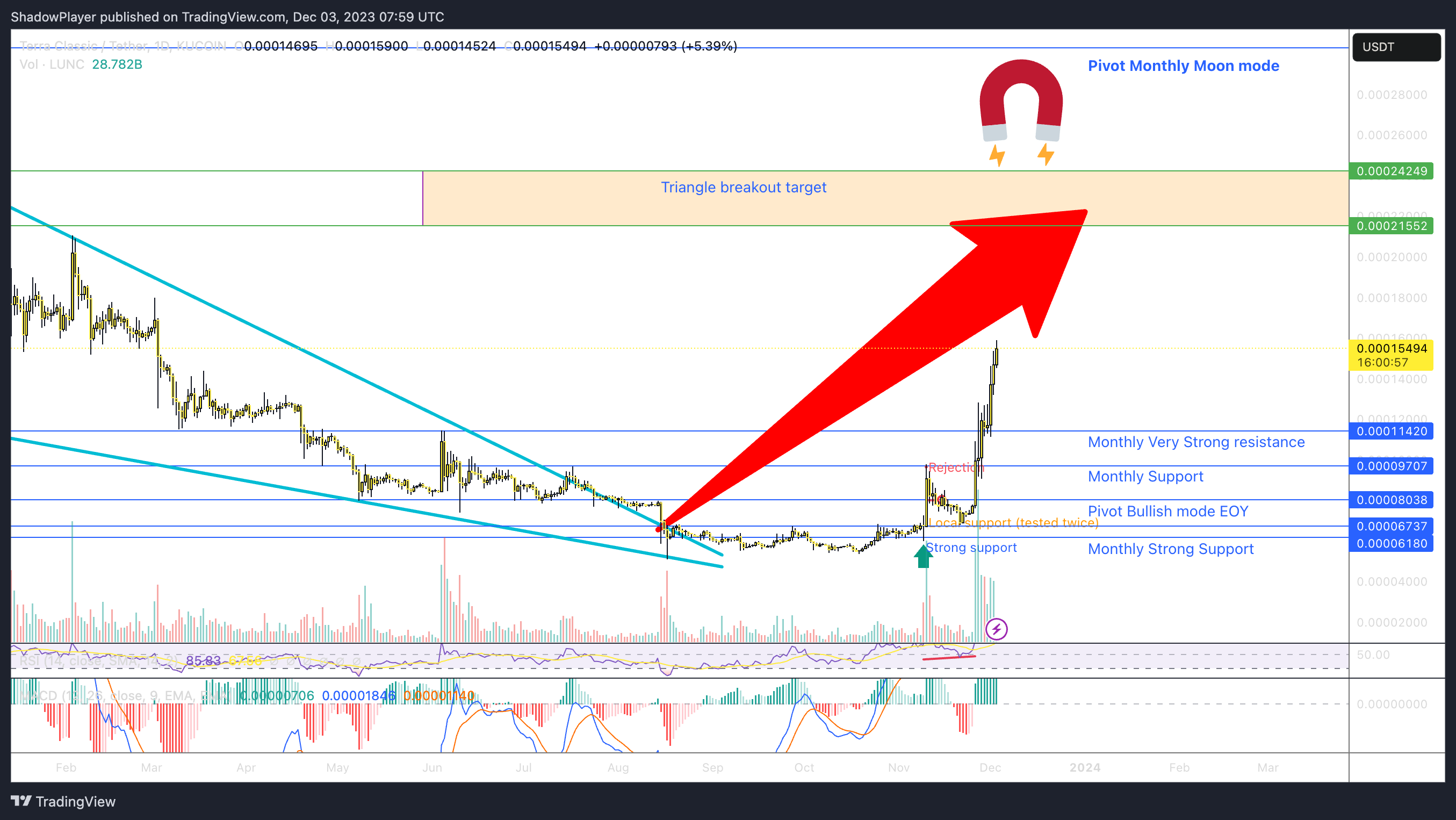Click the 0.00026000 axis value
The image size is (1456, 820).
1392,135
